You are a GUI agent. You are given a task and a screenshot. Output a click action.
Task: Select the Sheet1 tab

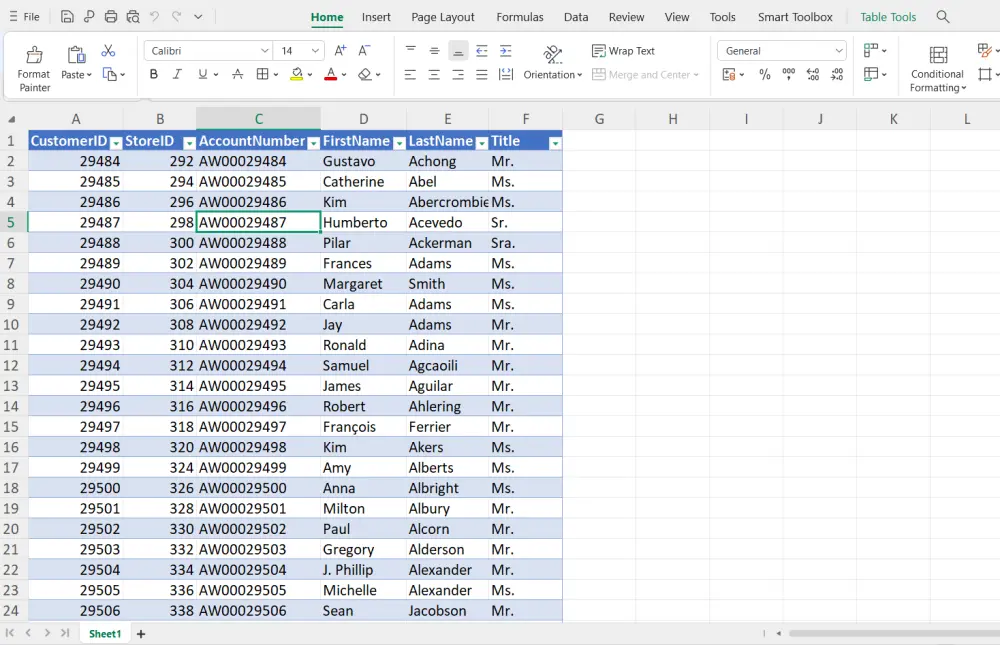(x=105, y=634)
